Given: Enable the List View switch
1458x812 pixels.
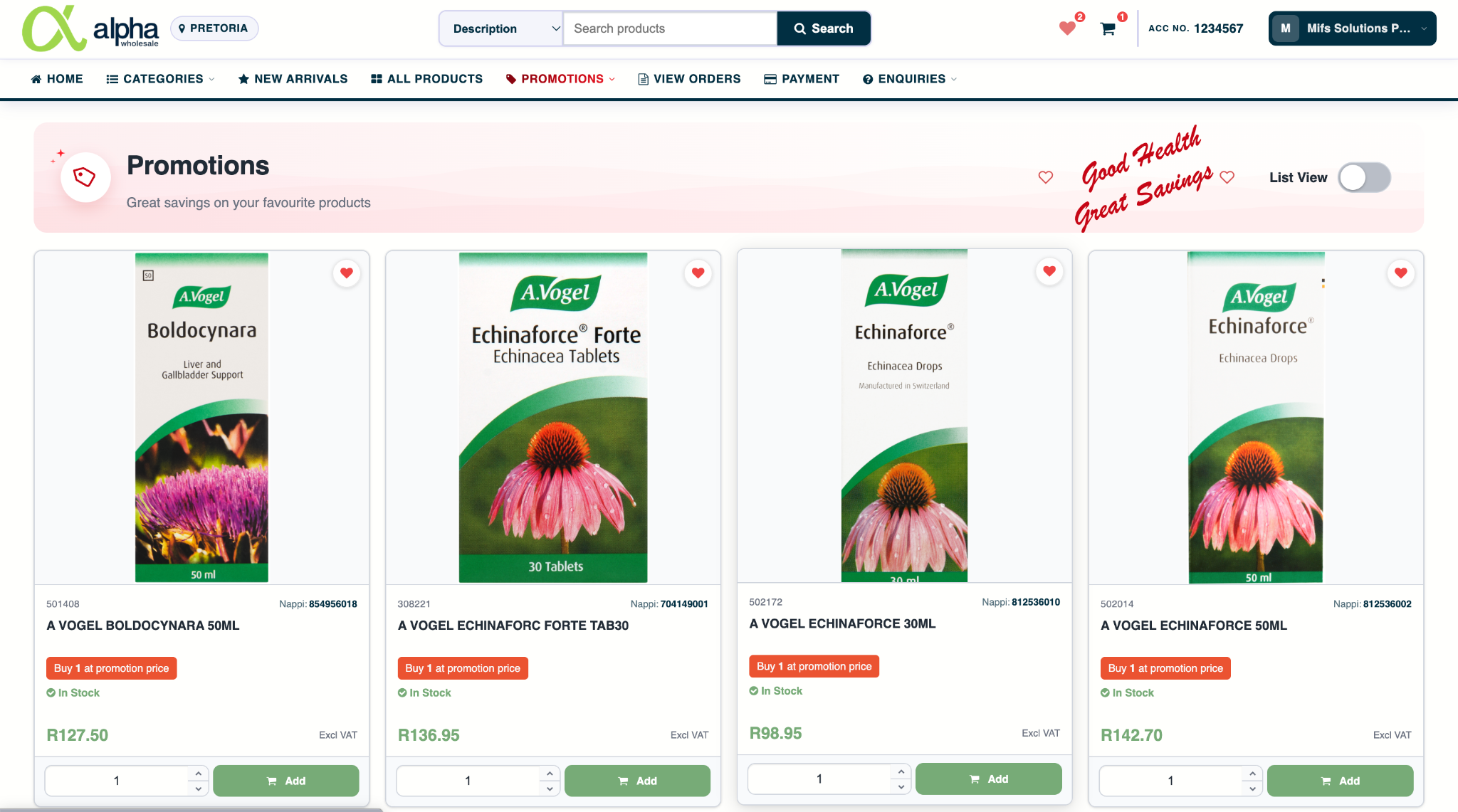Looking at the screenshot, I should (x=1364, y=177).
